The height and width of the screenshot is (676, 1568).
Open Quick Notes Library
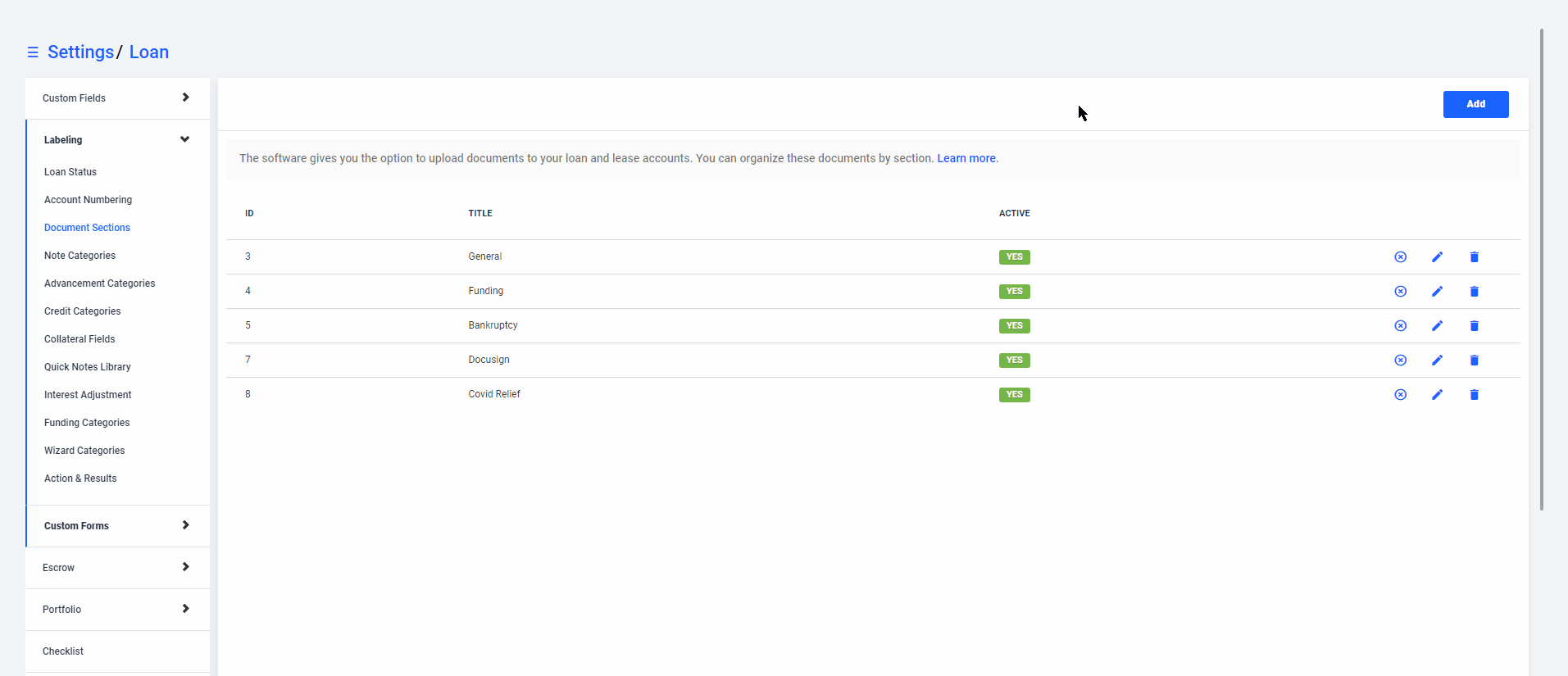pyautogui.click(x=88, y=367)
